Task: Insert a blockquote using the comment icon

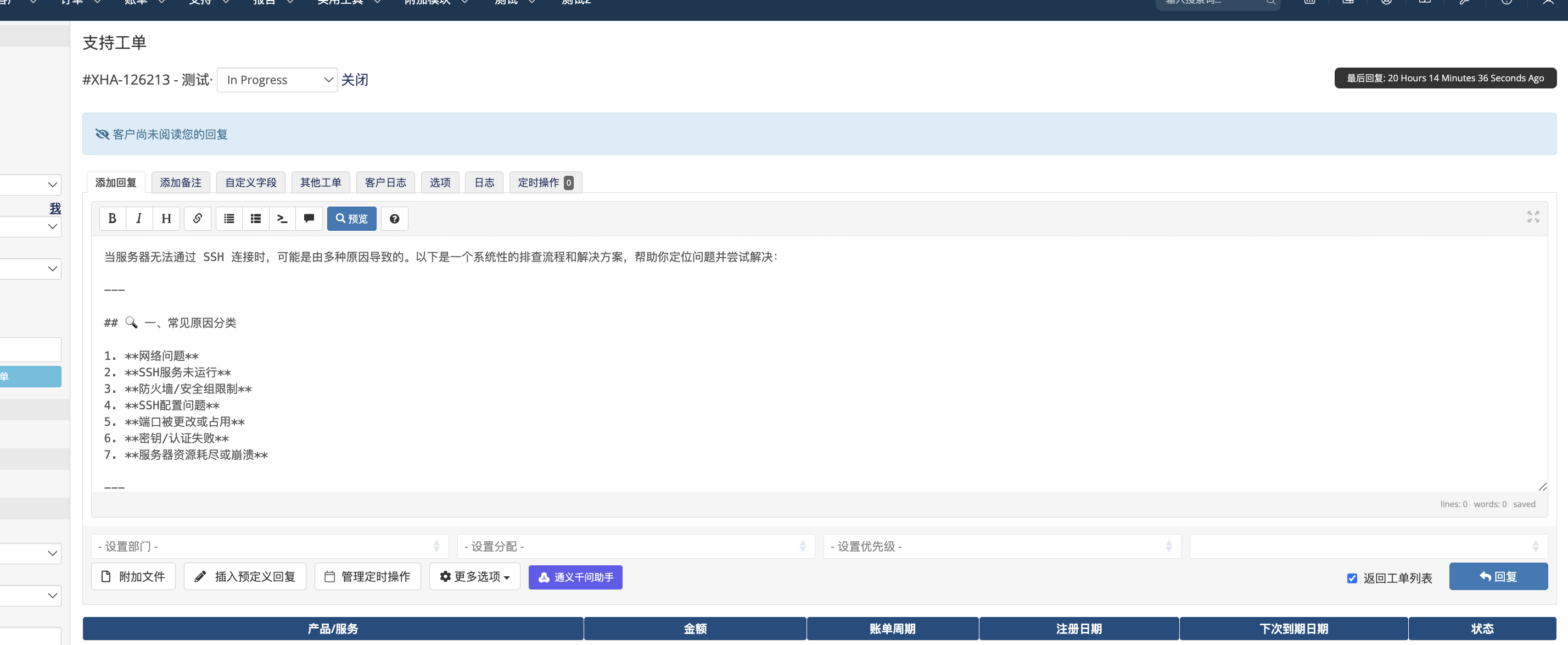Action: 309,218
